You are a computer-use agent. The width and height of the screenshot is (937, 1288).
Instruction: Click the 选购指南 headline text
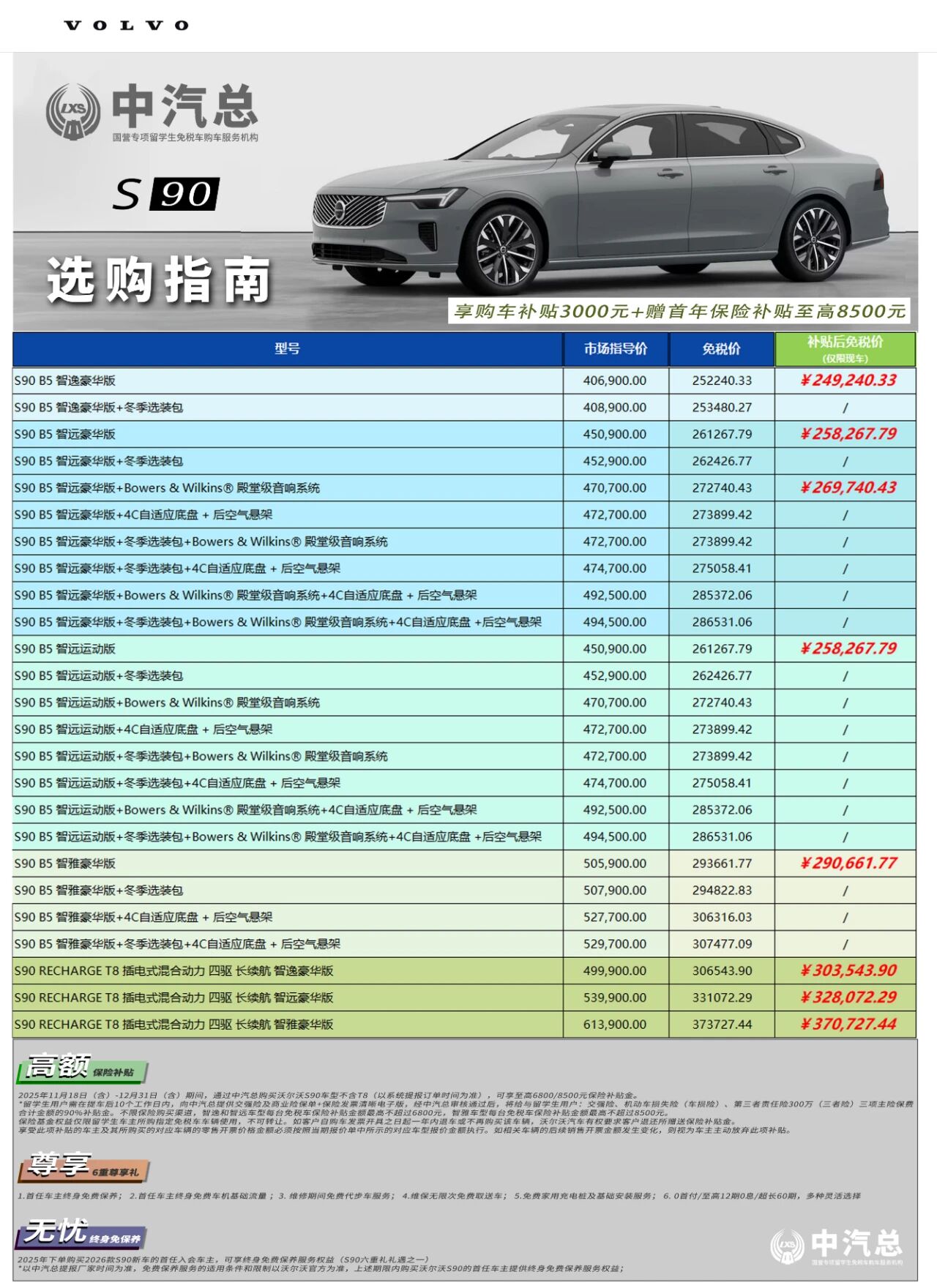point(159,280)
